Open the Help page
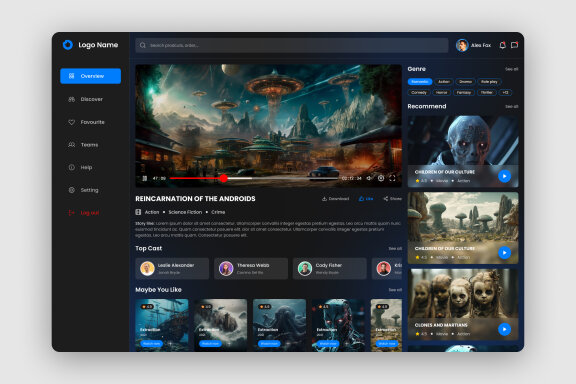The height and width of the screenshot is (384, 576). click(x=86, y=168)
